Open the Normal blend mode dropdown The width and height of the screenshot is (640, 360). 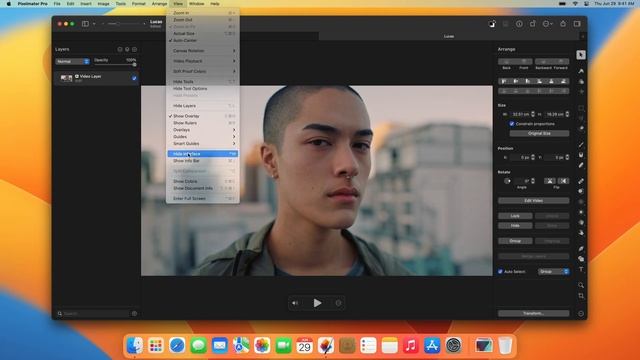pos(72,61)
